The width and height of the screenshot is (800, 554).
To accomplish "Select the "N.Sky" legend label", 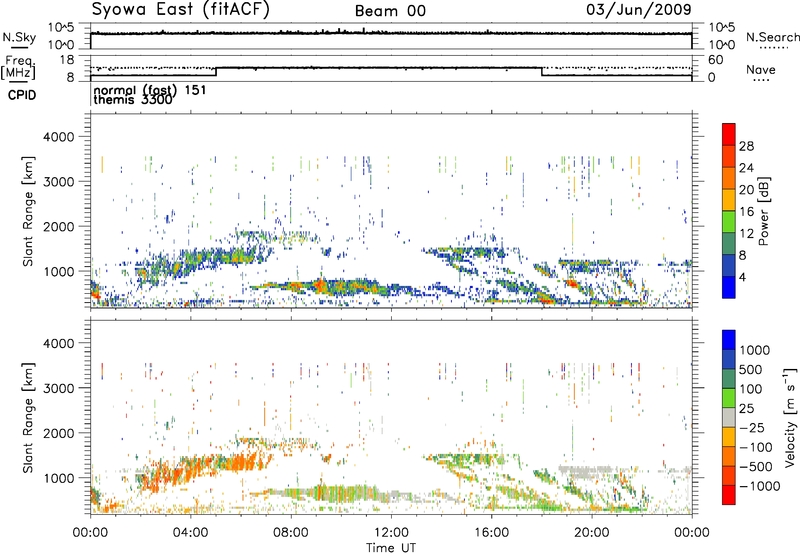I will coord(19,37).
